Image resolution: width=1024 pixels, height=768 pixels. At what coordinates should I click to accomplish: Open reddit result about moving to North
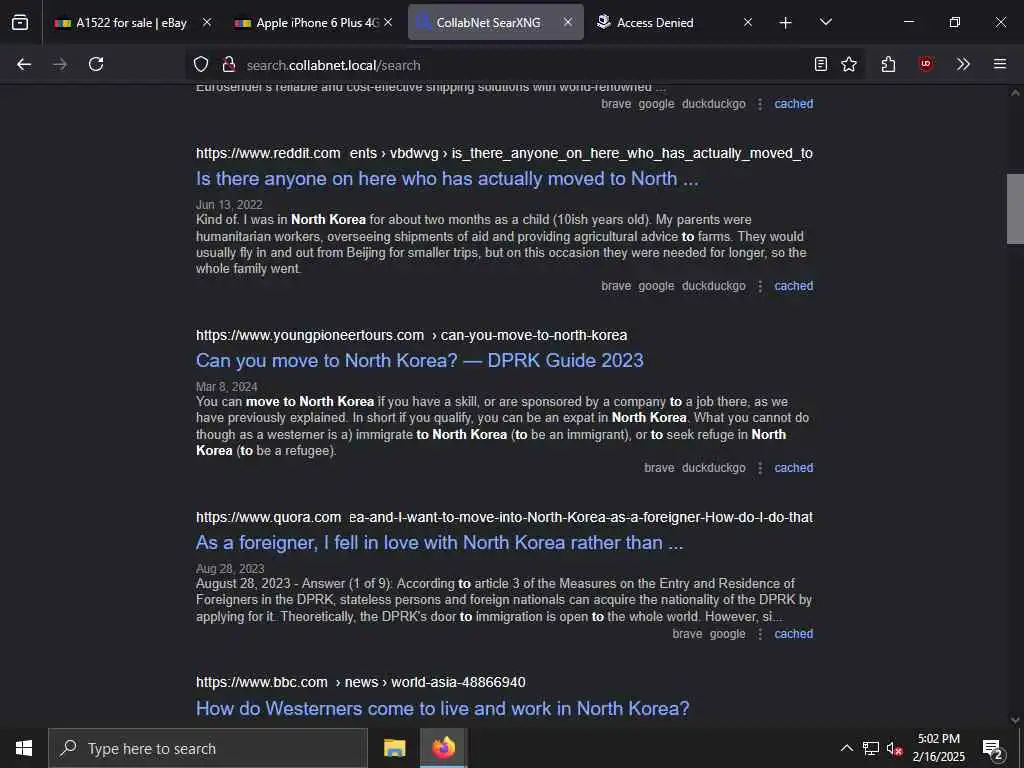447,179
